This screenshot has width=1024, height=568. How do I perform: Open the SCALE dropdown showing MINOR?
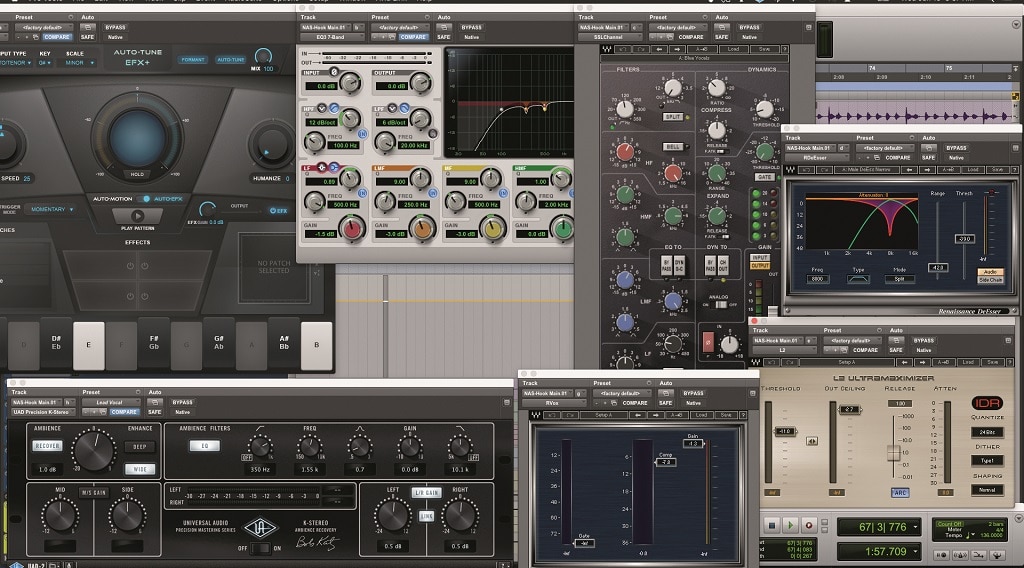pos(80,63)
